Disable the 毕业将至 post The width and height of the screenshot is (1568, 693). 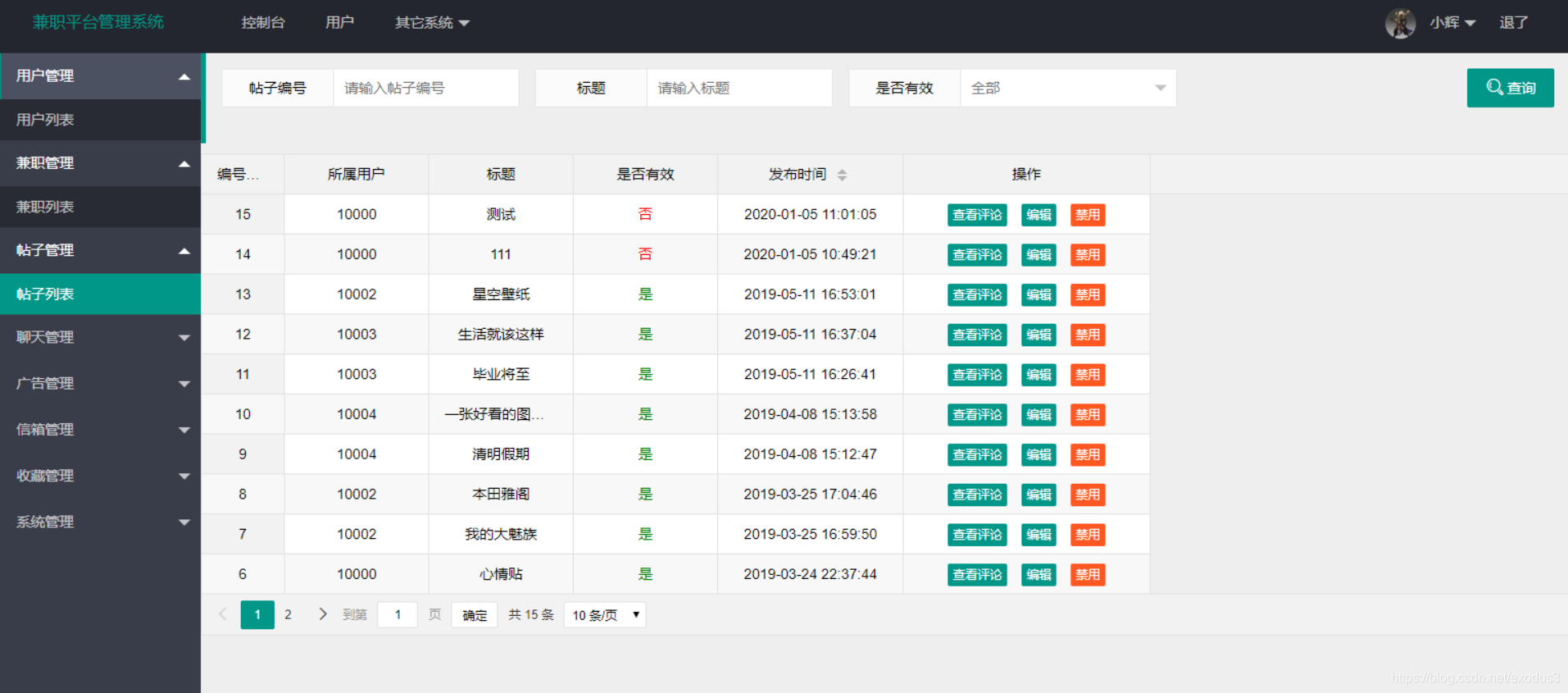coord(1088,375)
